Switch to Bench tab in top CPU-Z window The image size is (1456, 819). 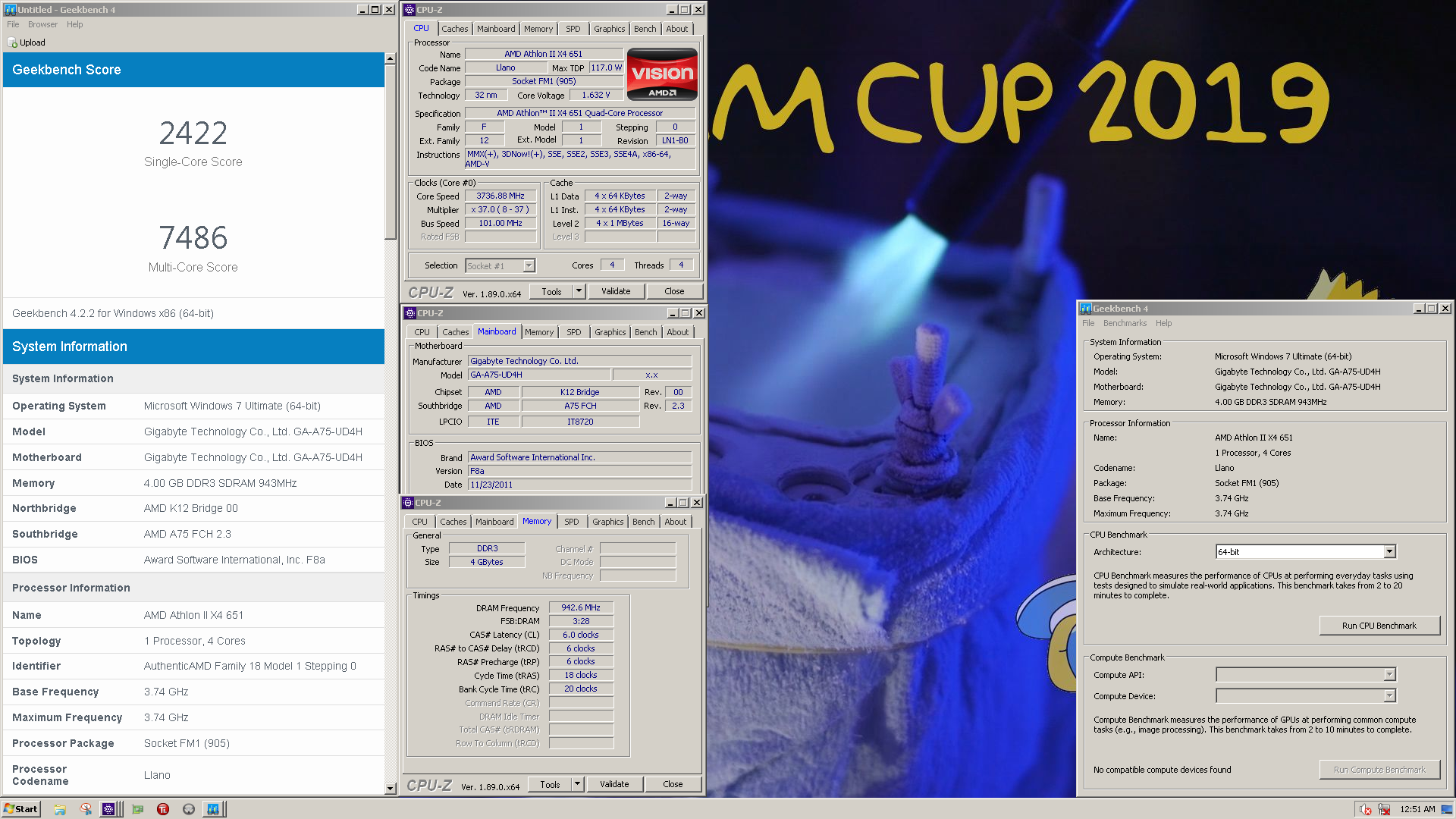645,29
